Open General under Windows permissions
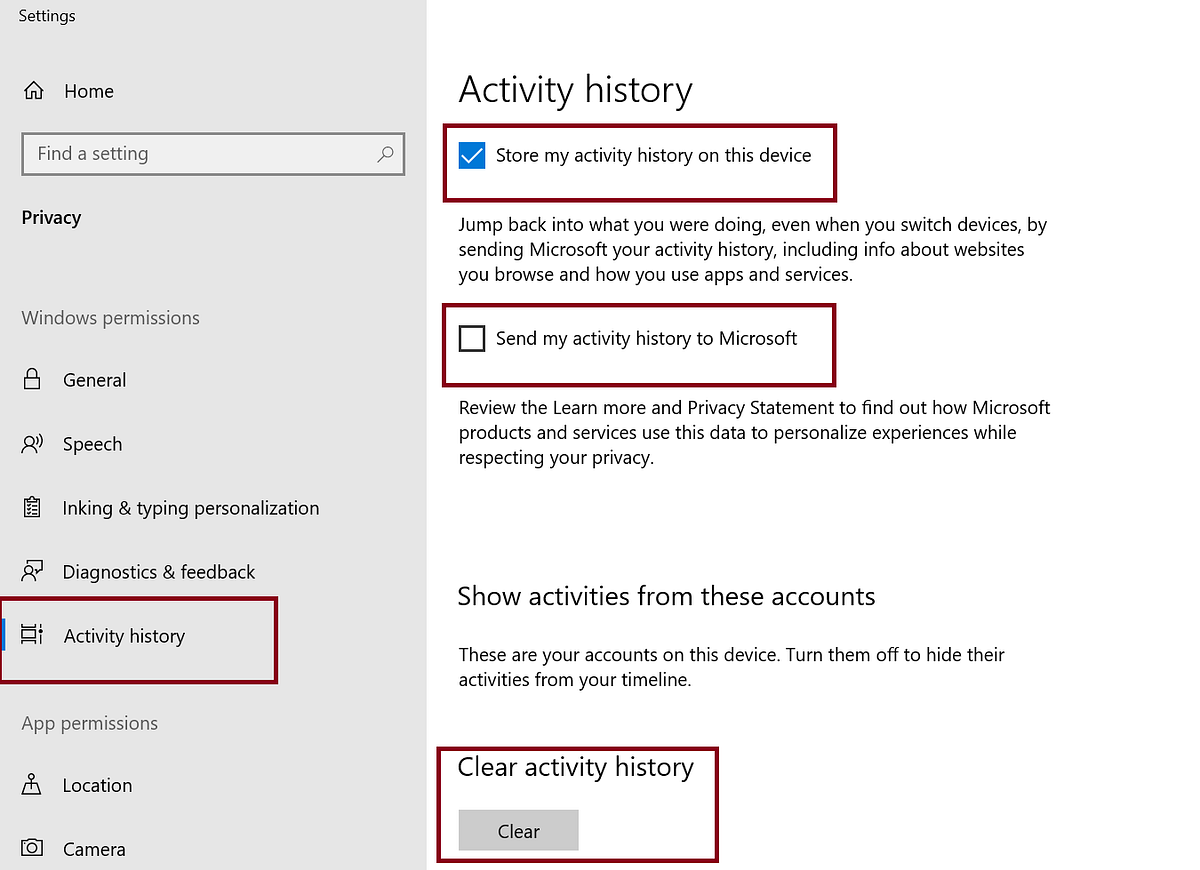Screen dimensions: 1200x870 coord(94,380)
